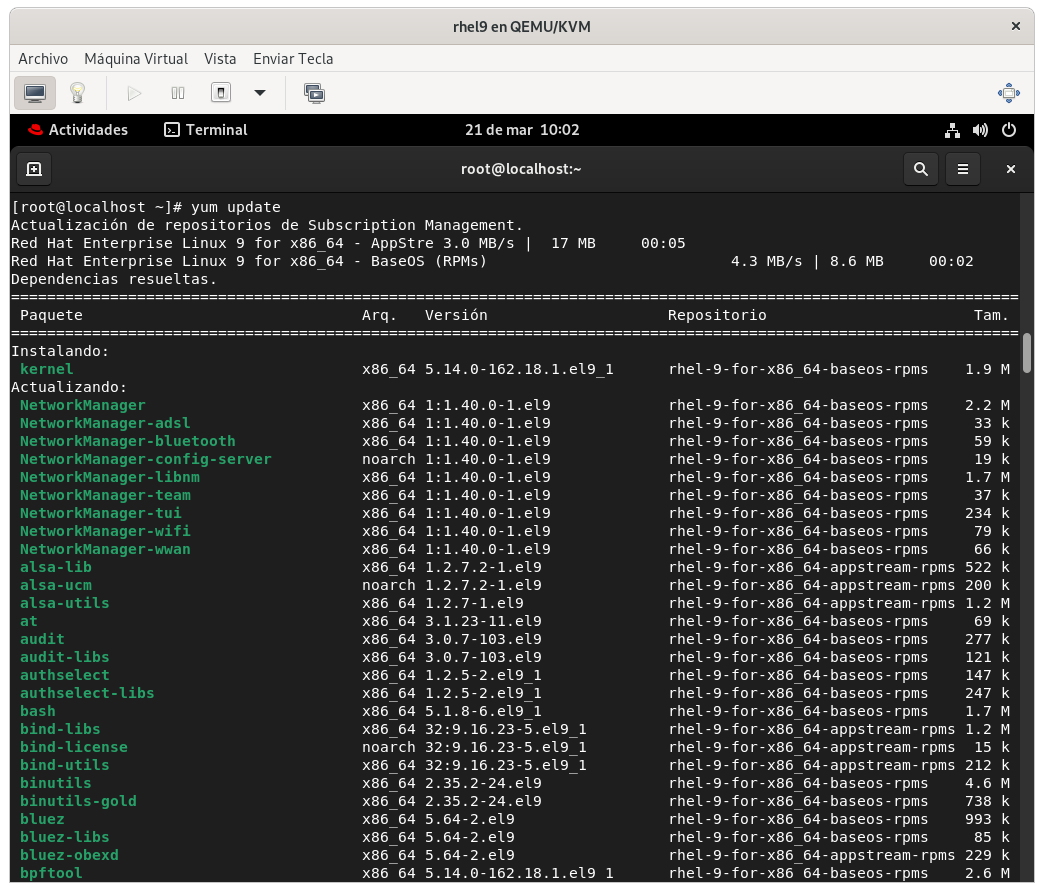
Task: Show the graphical console view
Action: [35, 93]
